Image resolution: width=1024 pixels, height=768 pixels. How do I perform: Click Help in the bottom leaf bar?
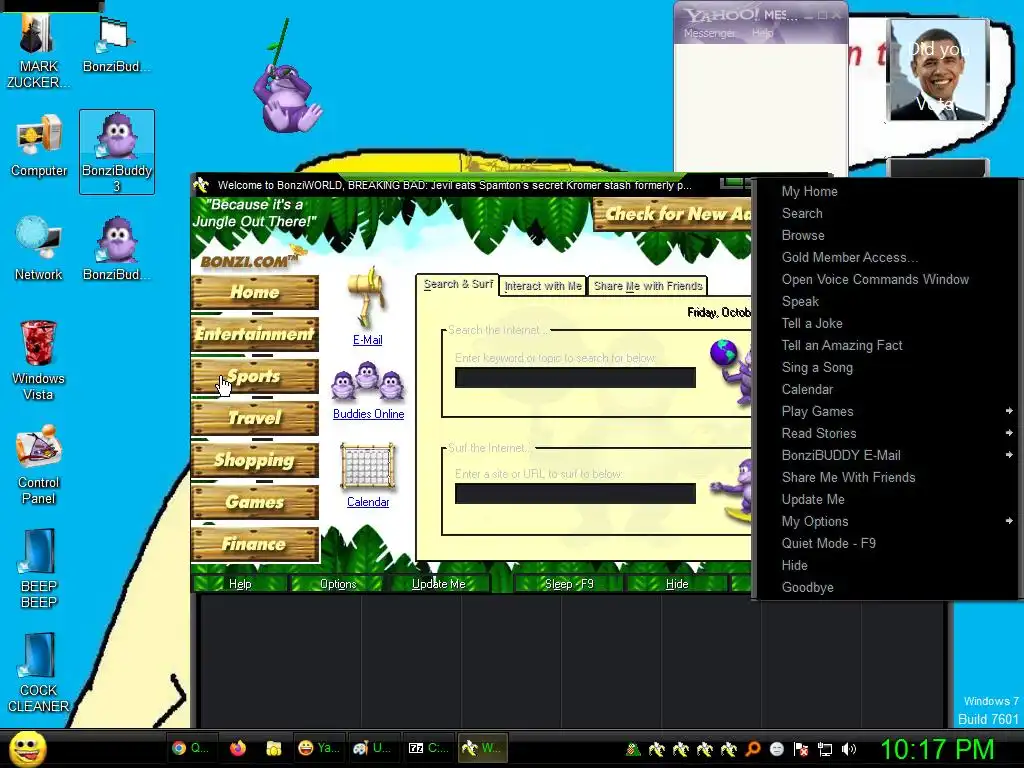click(x=240, y=584)
